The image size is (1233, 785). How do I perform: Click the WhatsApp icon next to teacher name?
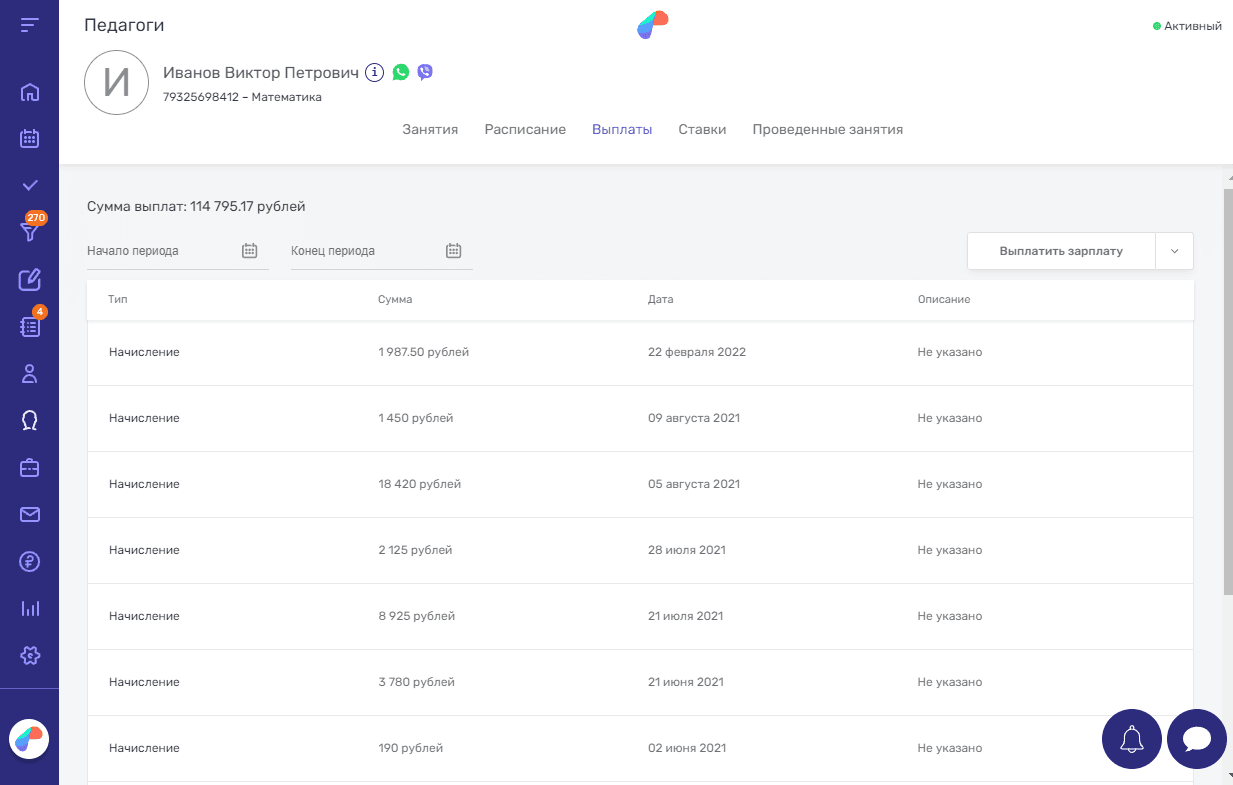pos(401,72)
